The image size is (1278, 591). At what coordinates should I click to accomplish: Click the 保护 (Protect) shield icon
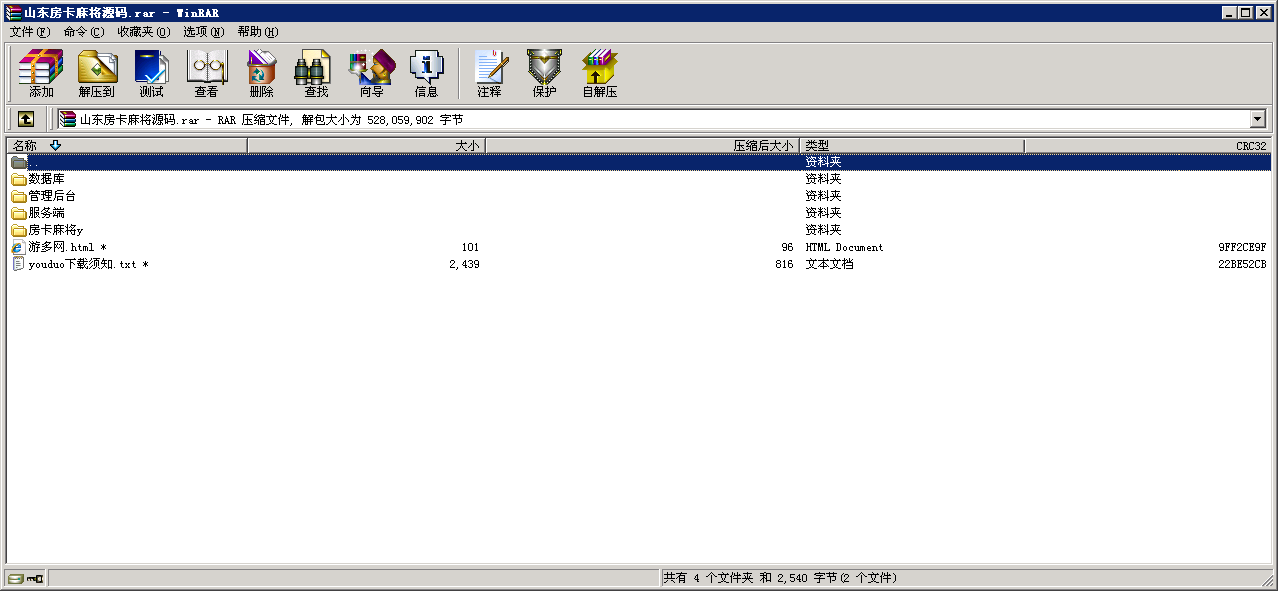pyautogui.click(x=544, y=73)
